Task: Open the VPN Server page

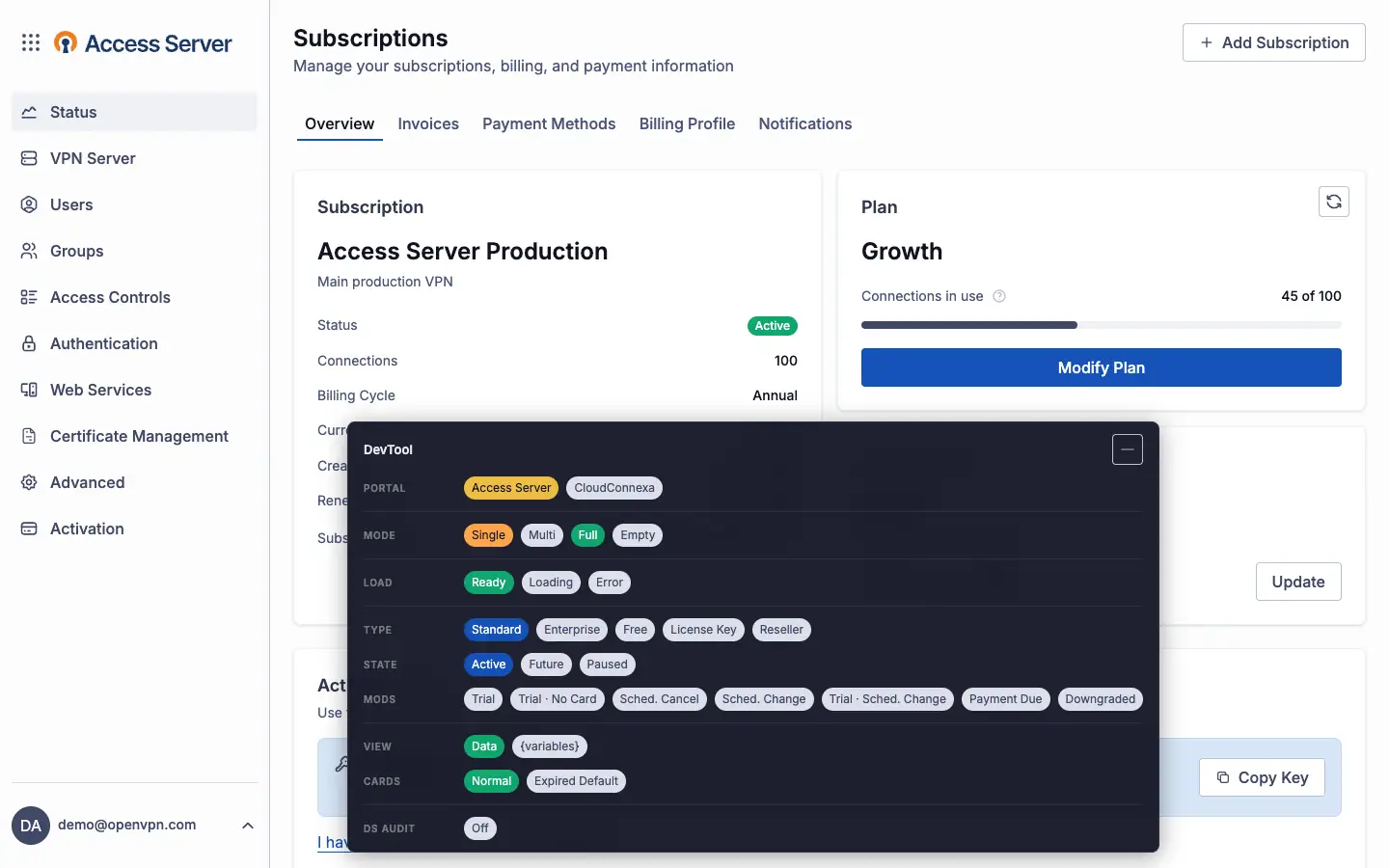Action: 134,158
